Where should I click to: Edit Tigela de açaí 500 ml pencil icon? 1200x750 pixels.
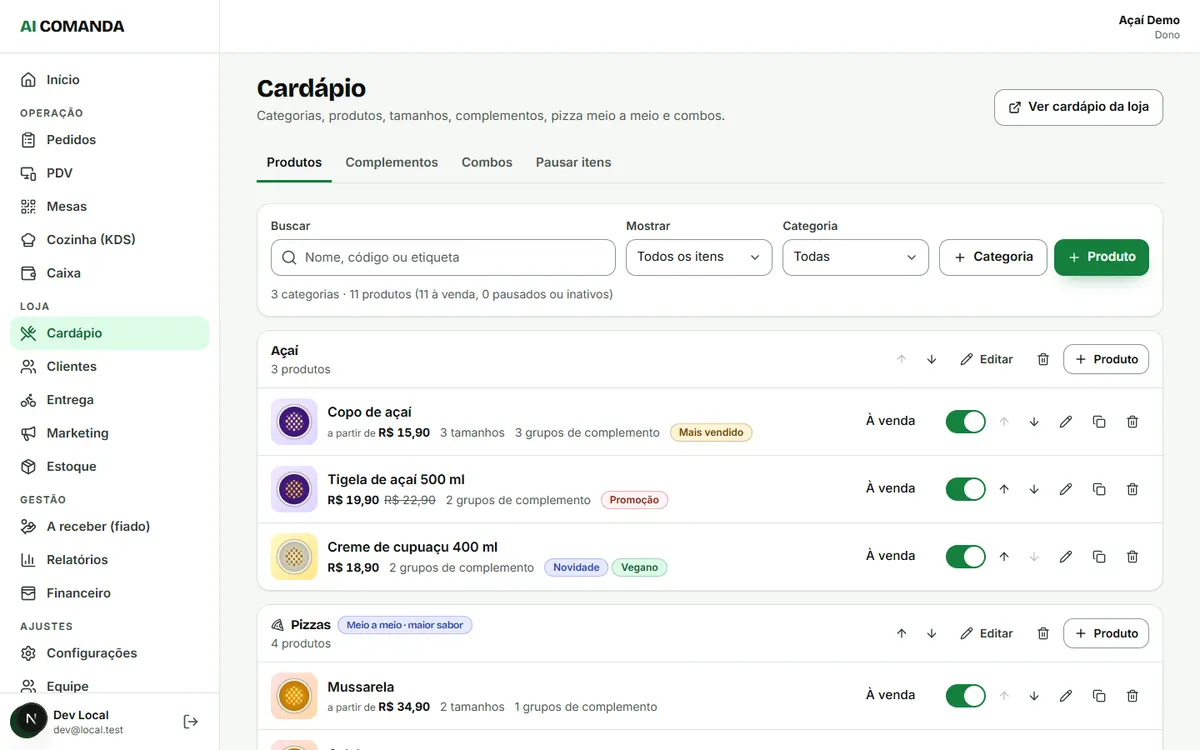coord(1066,489)
